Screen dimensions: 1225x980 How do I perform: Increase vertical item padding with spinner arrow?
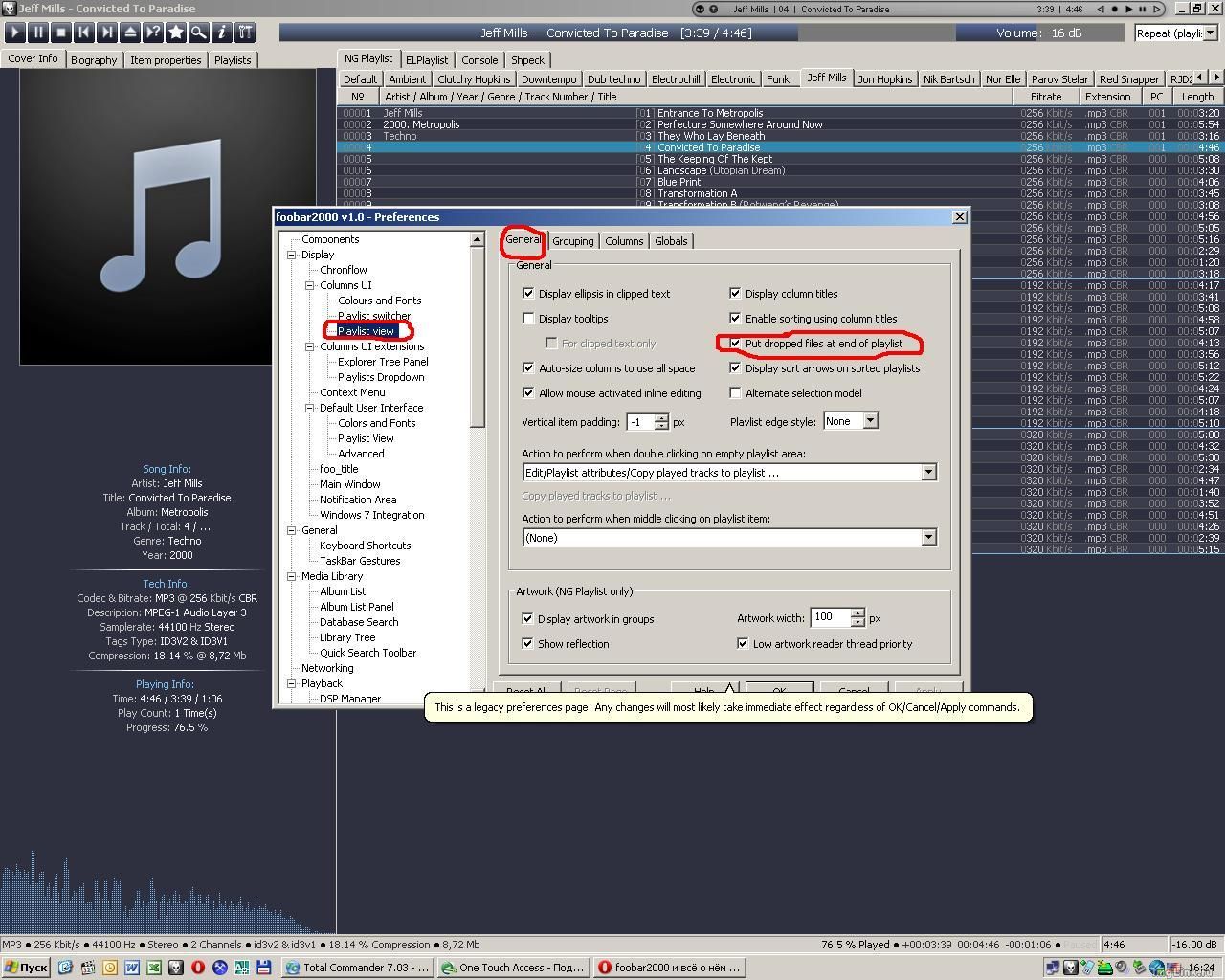point(661,417)
